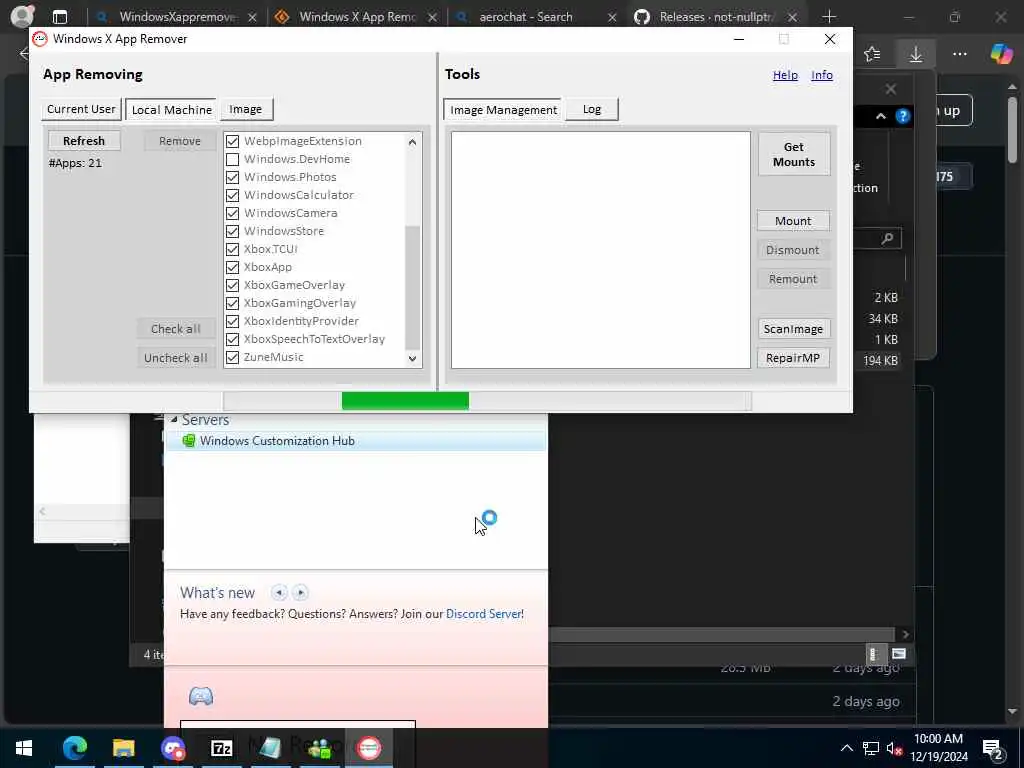Screen dimensions: 1024x768
Task: Uncheck the Xbox.TCUI checkbox
Action: [x=232, y=249]
